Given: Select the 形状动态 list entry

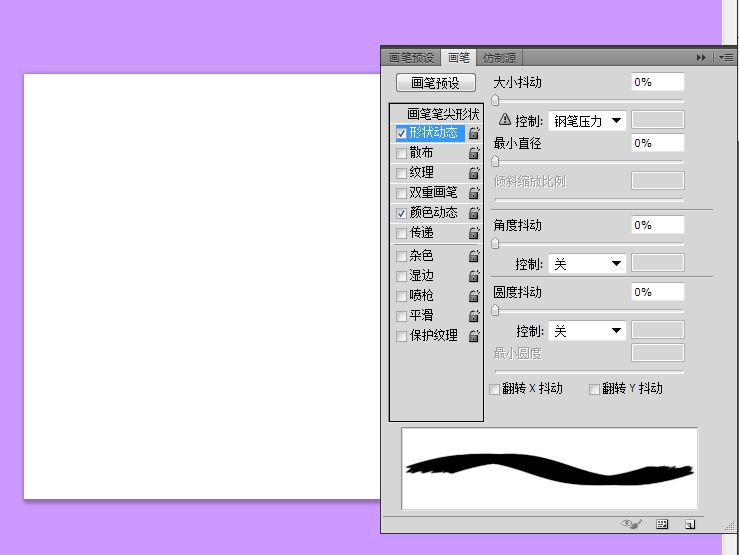Looking at the screenshot, I should pyautogui.click(x=433, y=133).
